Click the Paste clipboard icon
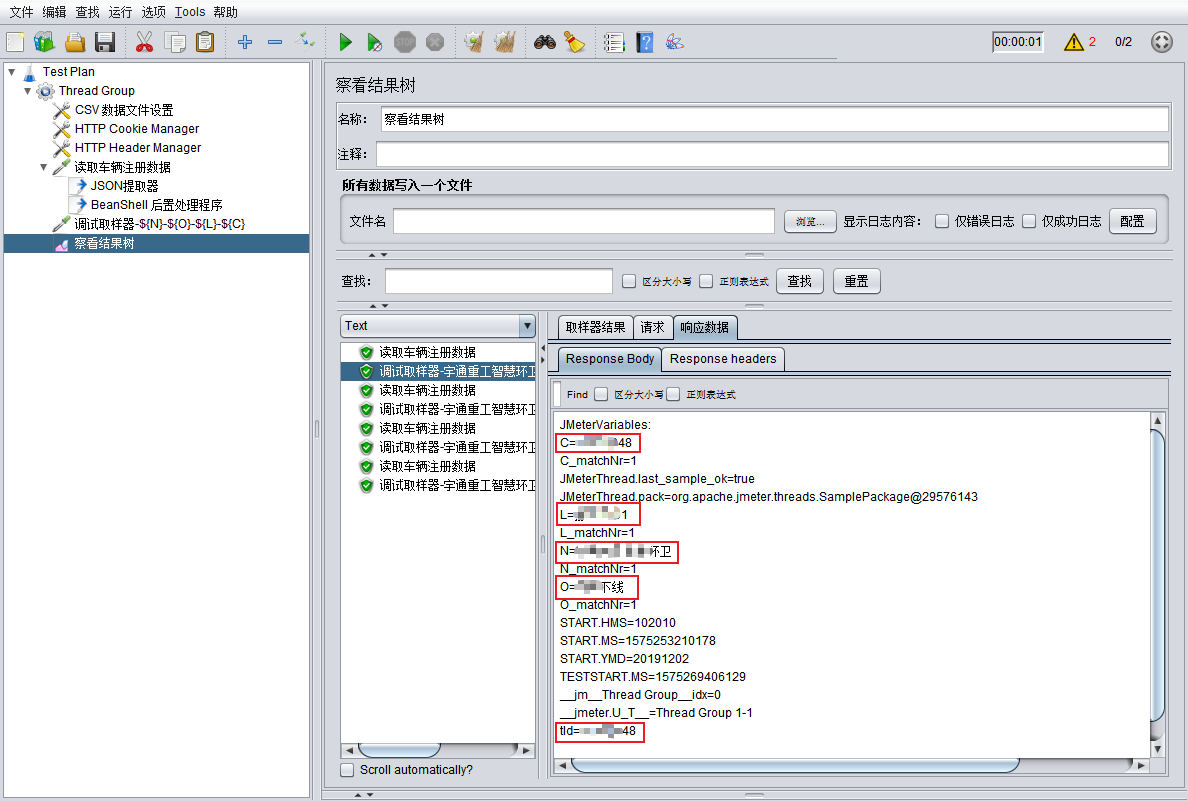 pyautogui.click(x=205, y=42)
